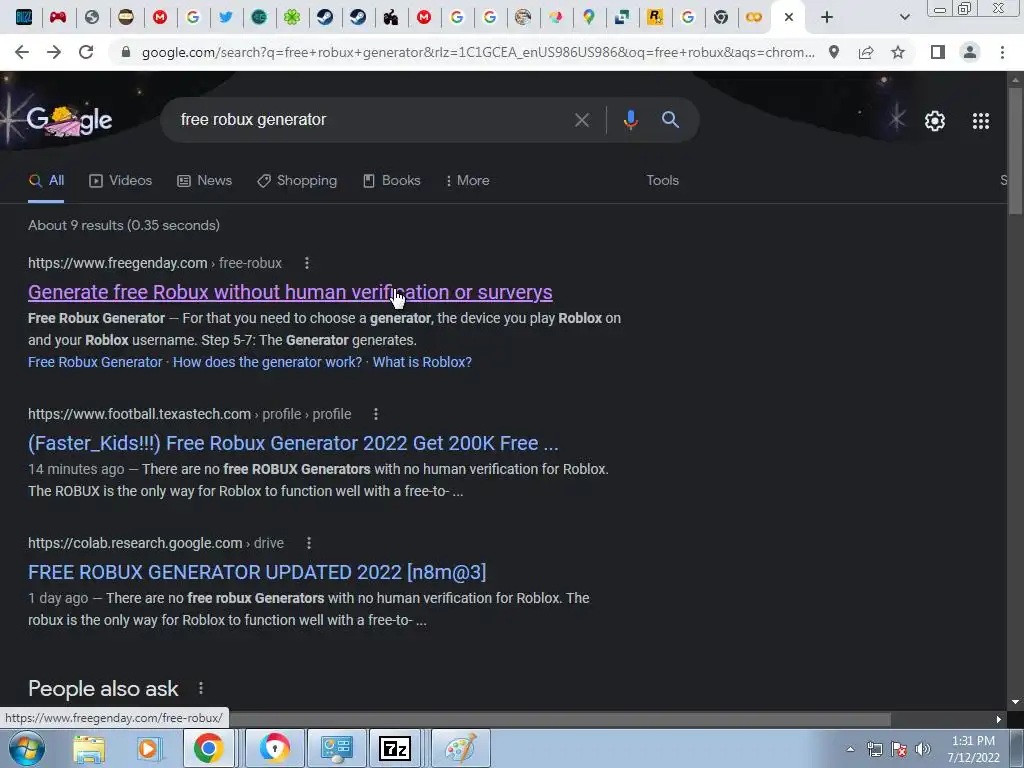Go back to the previous page
The width and height of the screenshot is (1024, 768).
pos(22,52)
